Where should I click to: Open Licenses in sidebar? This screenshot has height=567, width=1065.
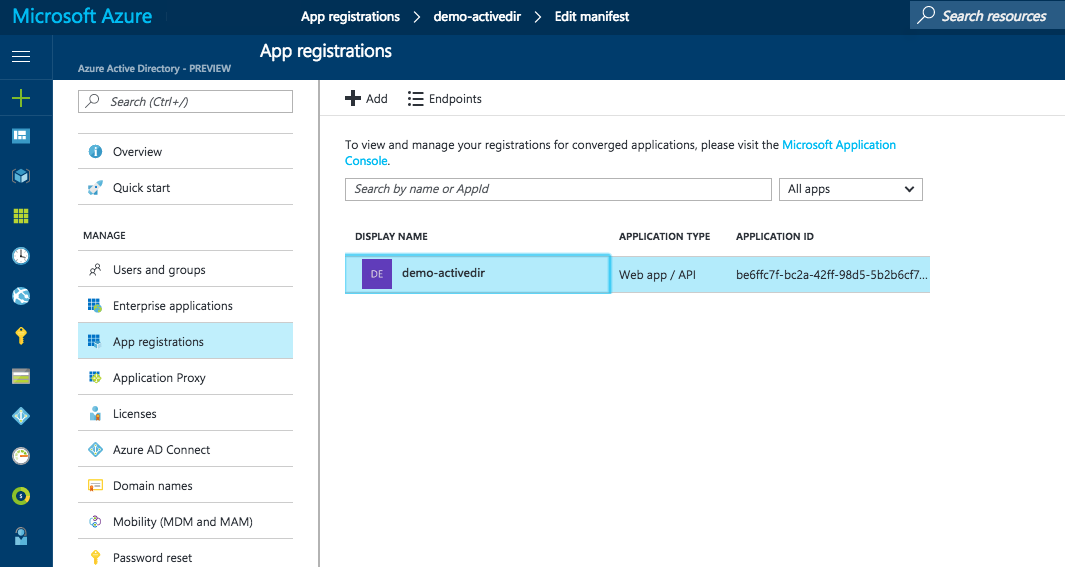pos(185,414)
